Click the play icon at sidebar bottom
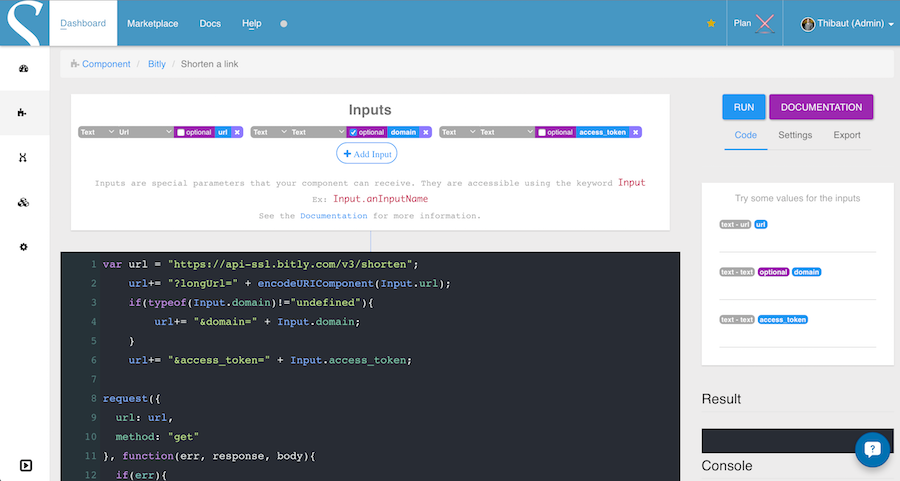The height and width of the screenshot is (481, 900). pyautogui.click(x=26, y=466)
